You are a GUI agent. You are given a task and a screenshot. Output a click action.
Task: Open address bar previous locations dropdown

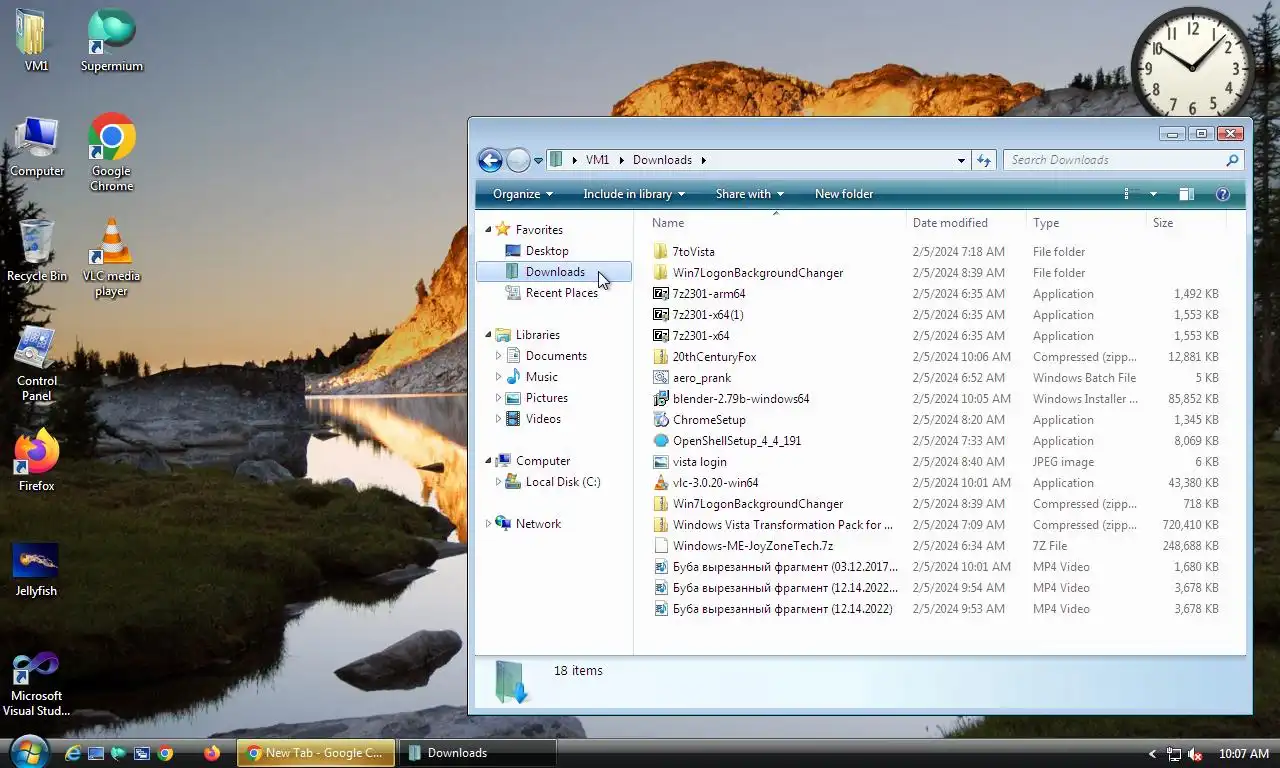click(961, 160)
